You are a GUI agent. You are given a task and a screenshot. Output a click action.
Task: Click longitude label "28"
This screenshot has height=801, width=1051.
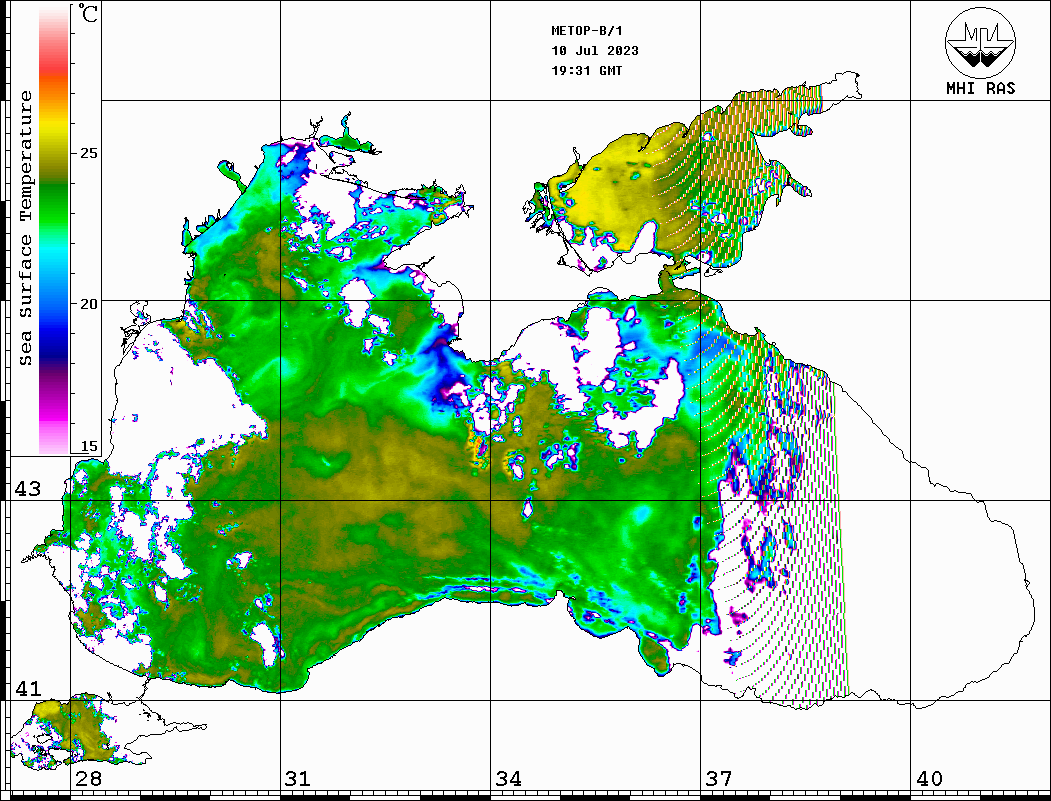coord(88,779)
